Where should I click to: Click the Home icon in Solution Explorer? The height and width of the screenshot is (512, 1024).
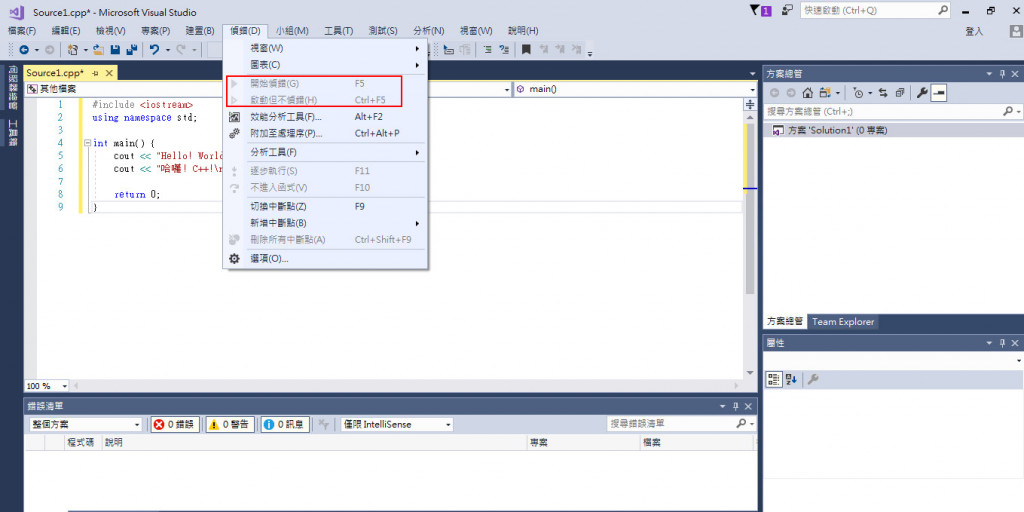tap(808, 93)
